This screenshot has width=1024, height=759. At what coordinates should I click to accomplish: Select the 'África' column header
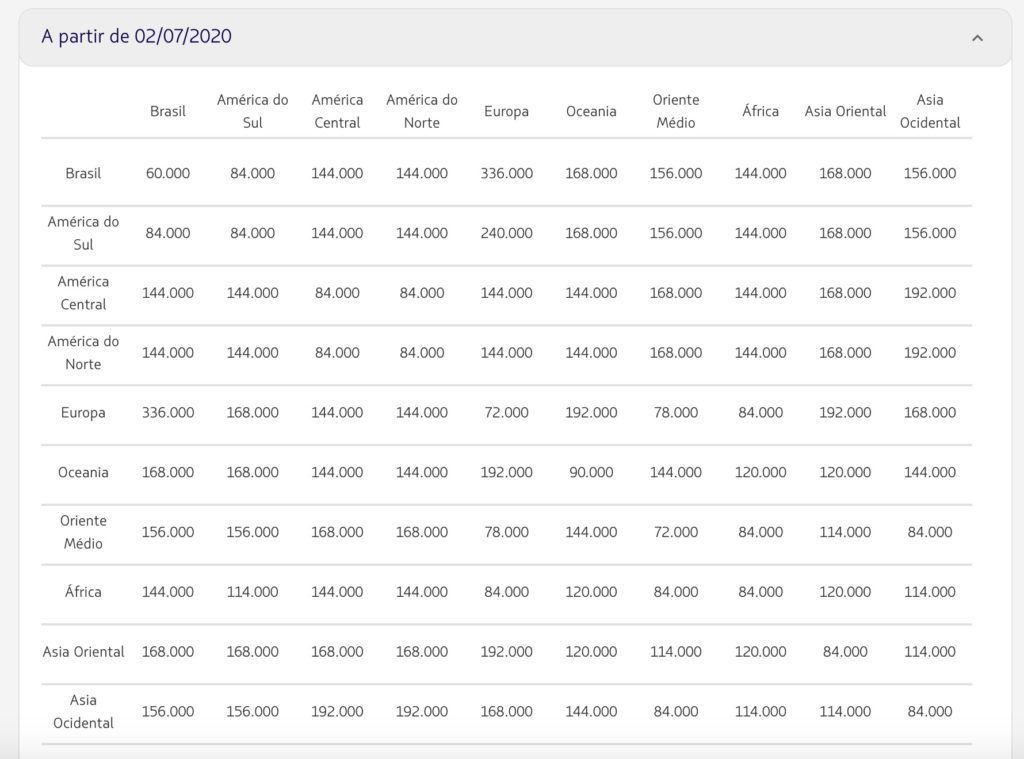point(760,111)
